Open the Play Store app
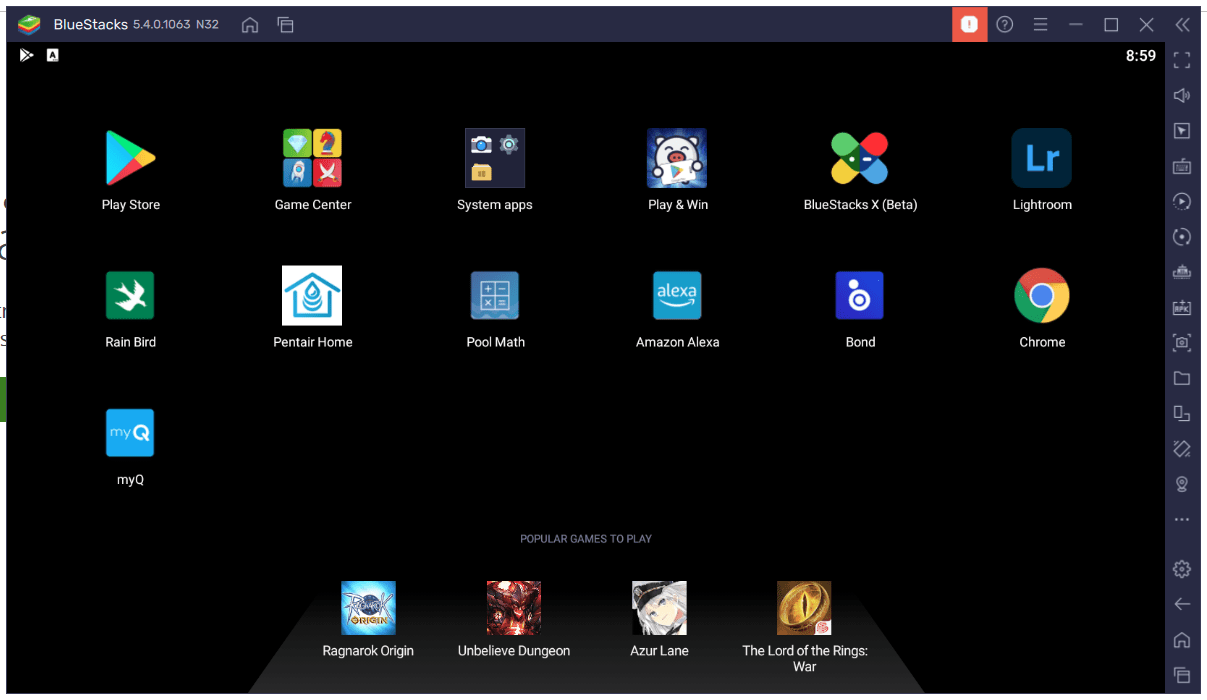Image resolution: width=1207 pixels, height=700 pixels. pyautogui.click(x=131, y=158)
